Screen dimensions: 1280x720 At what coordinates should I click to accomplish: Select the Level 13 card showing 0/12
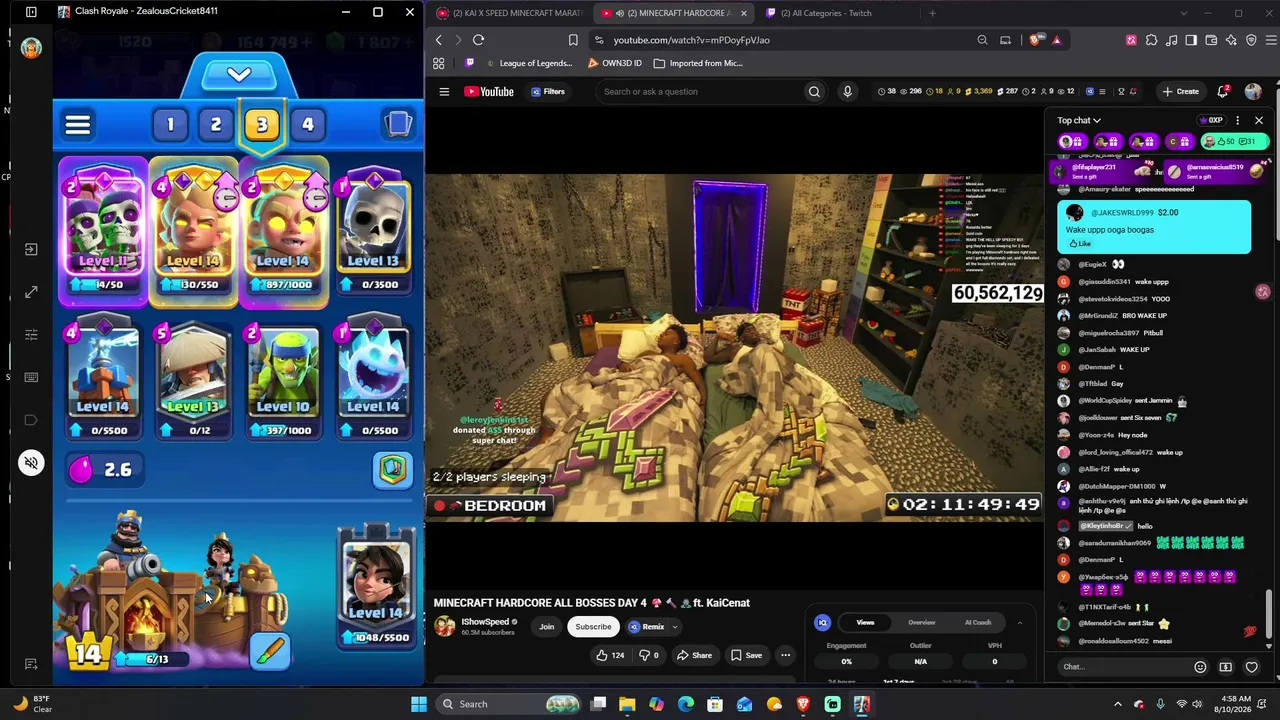pyautogui.click(x=193, y=379)
